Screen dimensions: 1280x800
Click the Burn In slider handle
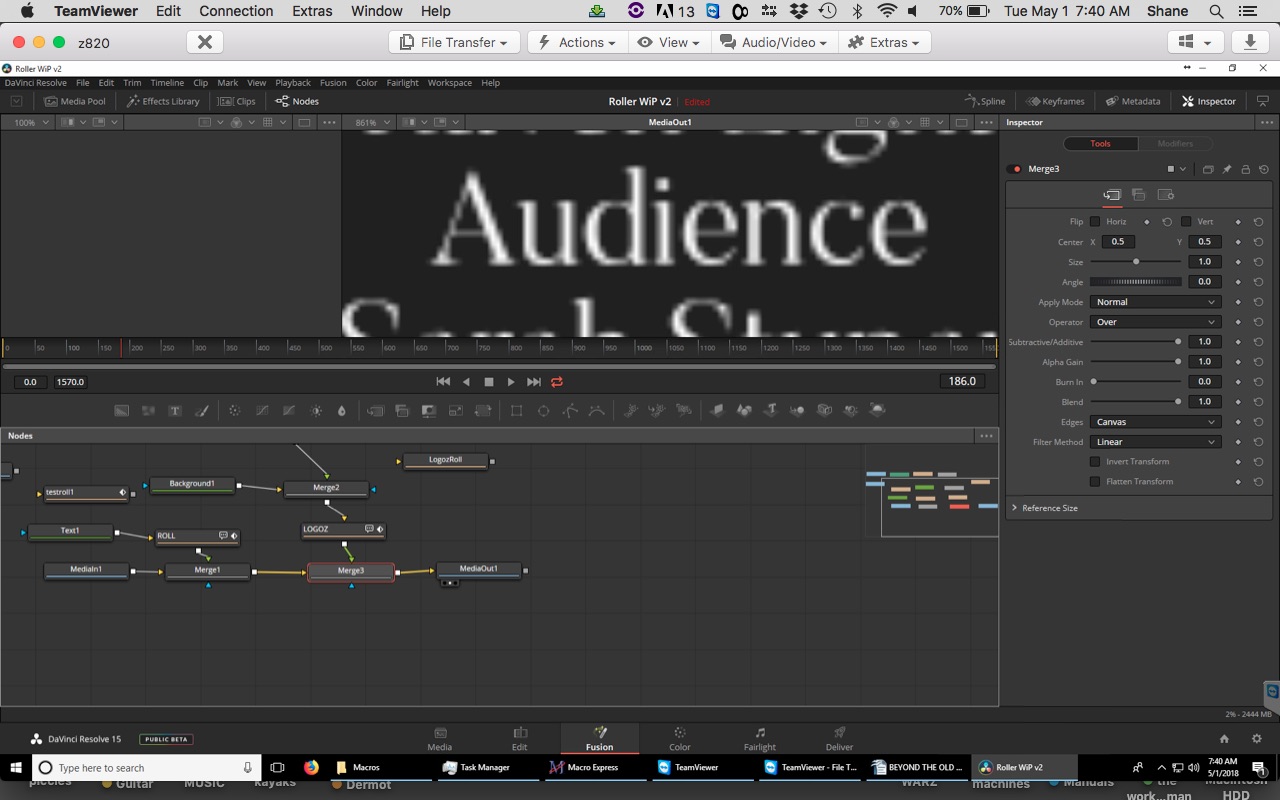[x=1094, y=382]
